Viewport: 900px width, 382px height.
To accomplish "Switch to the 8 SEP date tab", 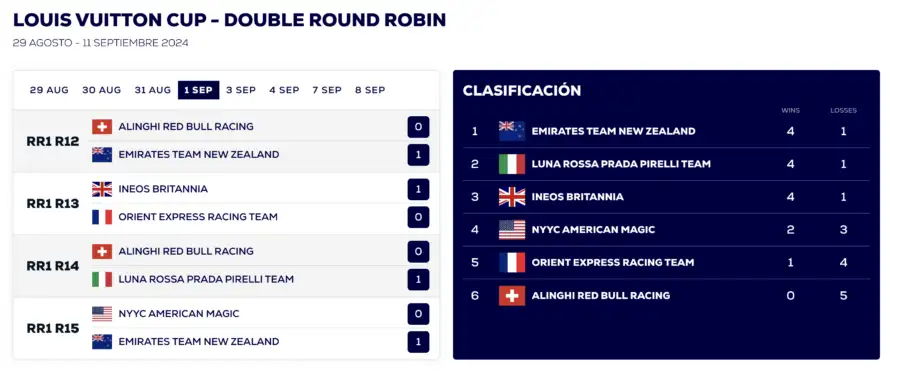I will (370, 90).
